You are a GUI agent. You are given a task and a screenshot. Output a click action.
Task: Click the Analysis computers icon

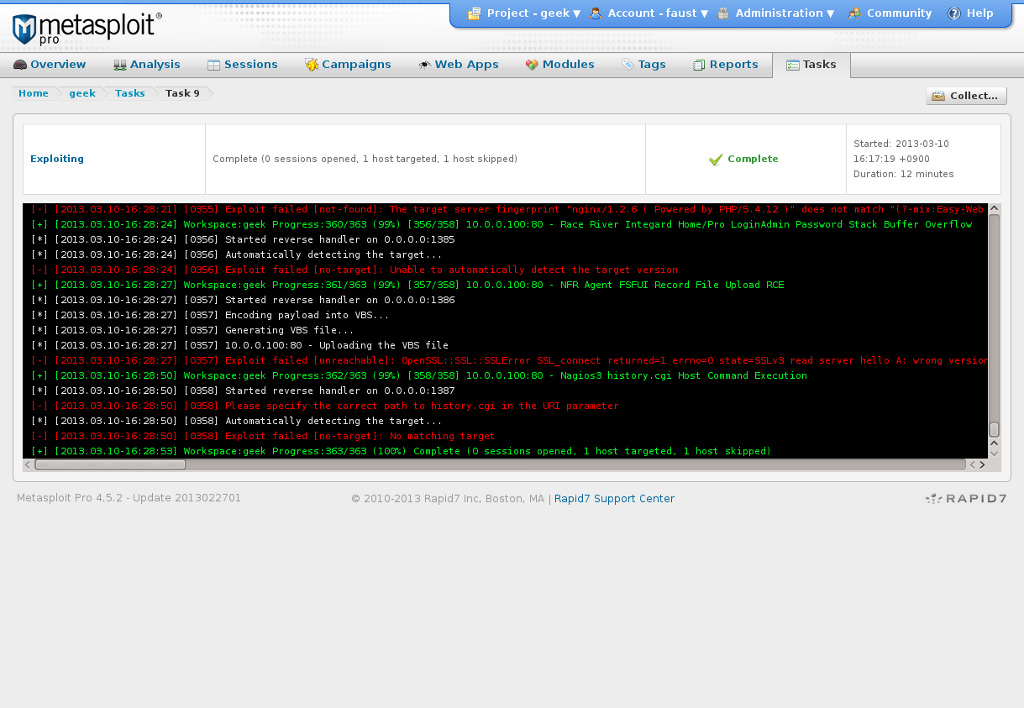point(120,65)
